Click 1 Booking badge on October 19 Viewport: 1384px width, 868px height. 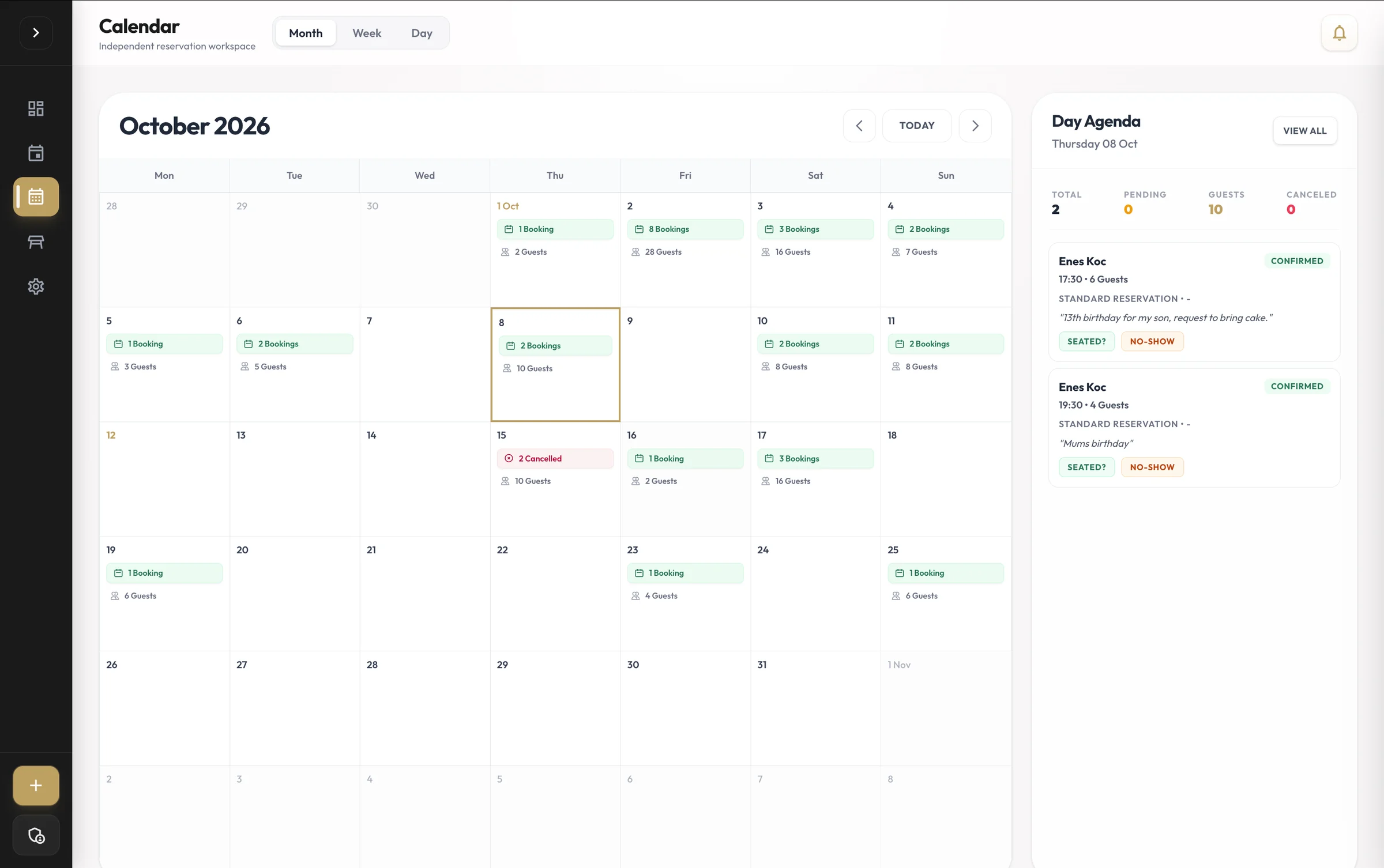click(x=164, y=573)
